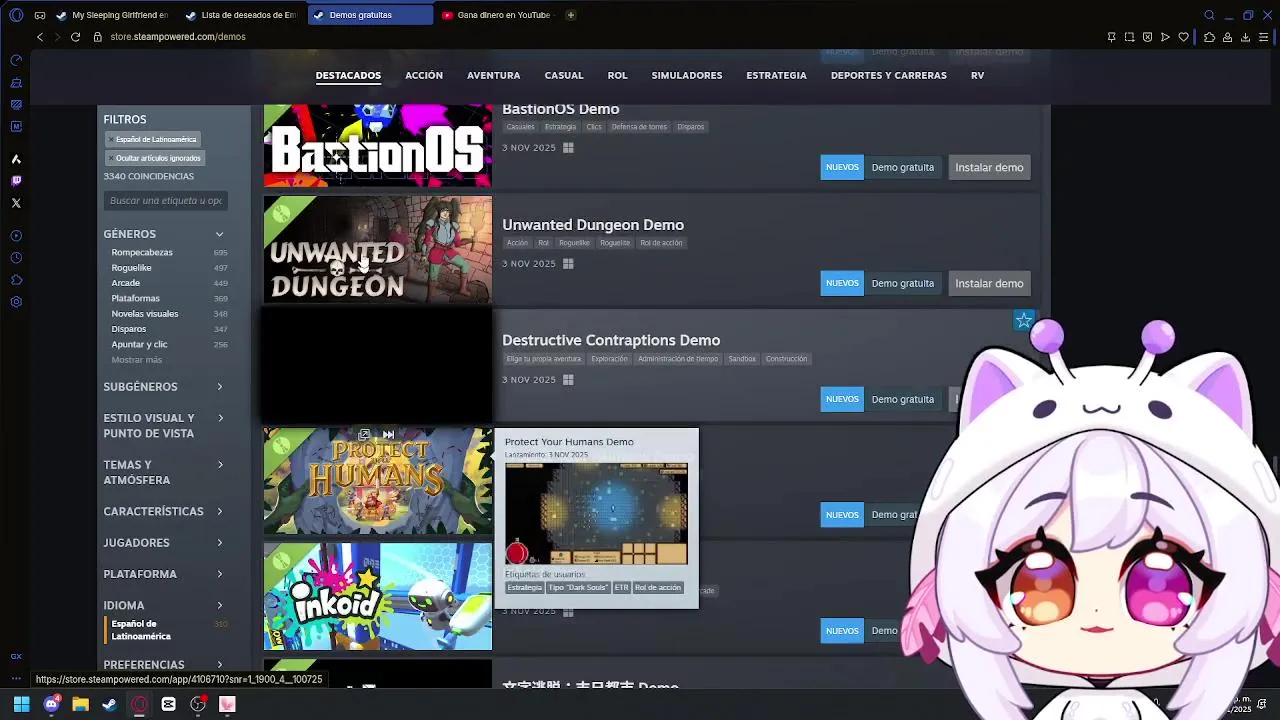
Task: Click the Roguelike tag on Unwanted Dungeon
Action: pos(574,243)
